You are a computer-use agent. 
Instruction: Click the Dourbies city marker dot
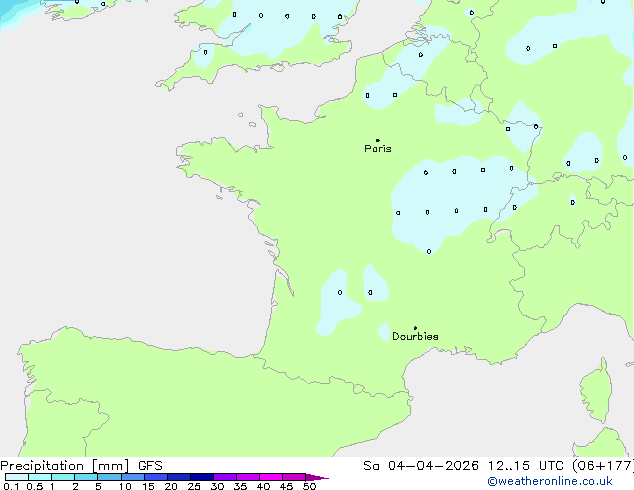click(x=415, y=328)
